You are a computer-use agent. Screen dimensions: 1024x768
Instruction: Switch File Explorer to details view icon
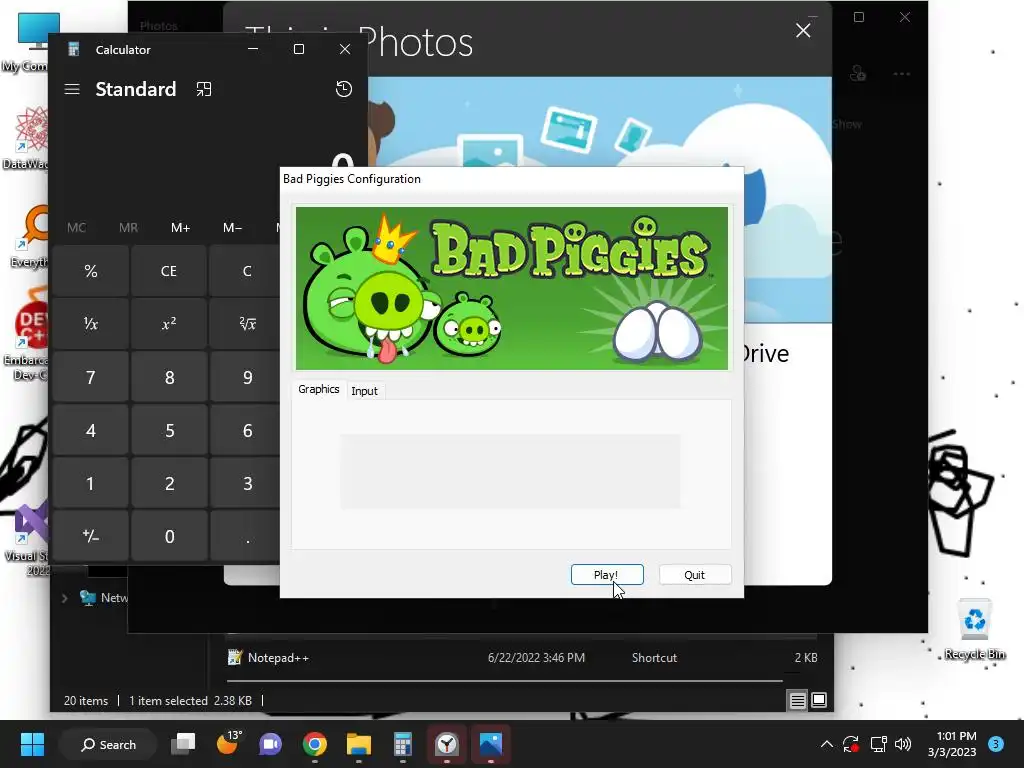point(797,701)
